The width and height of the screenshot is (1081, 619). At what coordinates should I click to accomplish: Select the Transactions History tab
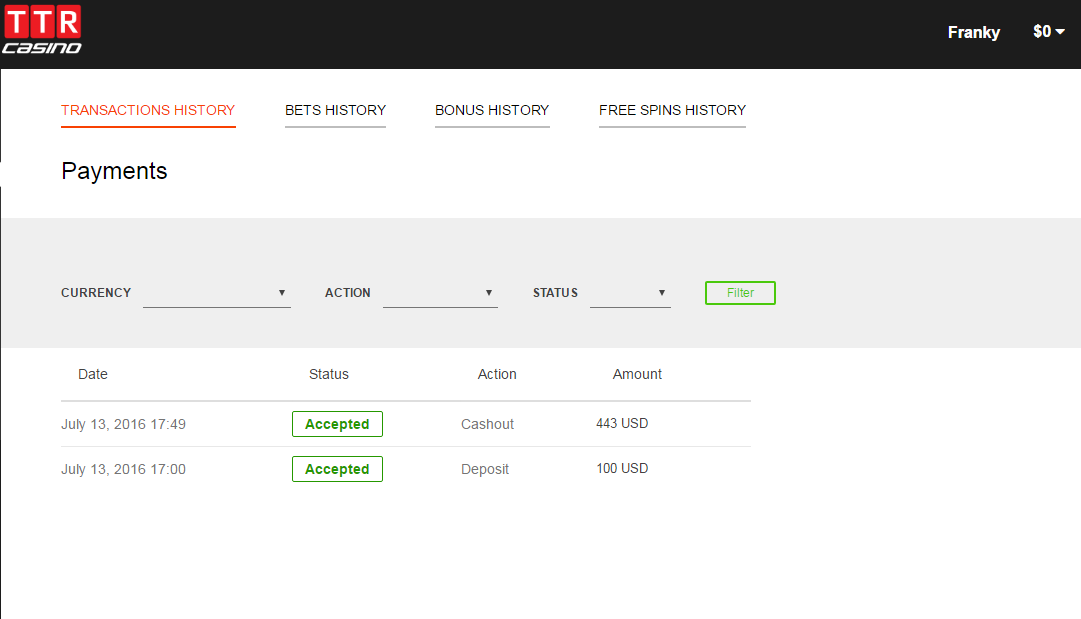tap(148, 110)
